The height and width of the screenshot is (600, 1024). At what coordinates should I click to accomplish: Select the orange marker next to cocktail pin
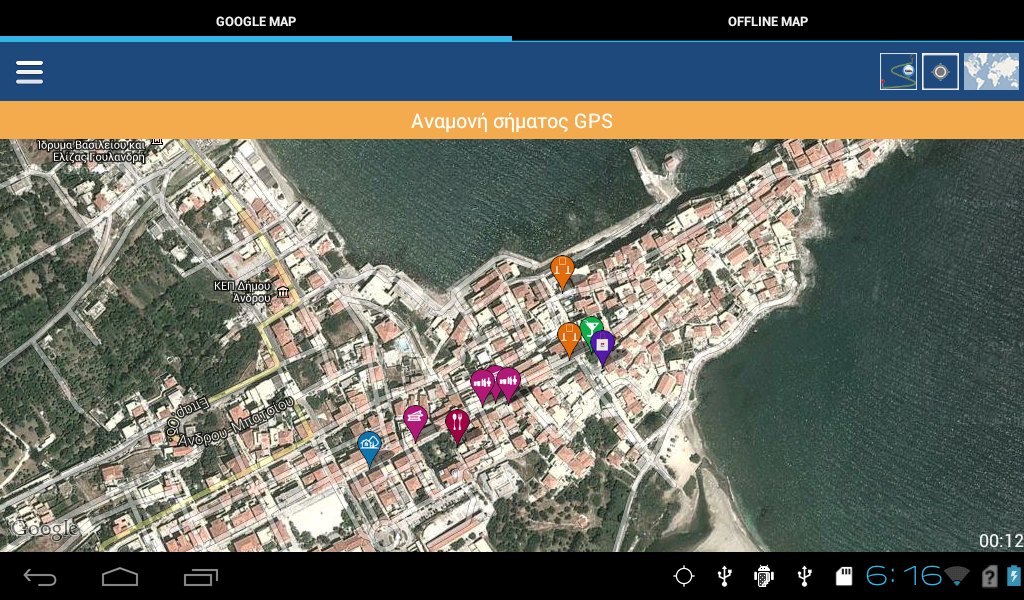pos(569,339)
